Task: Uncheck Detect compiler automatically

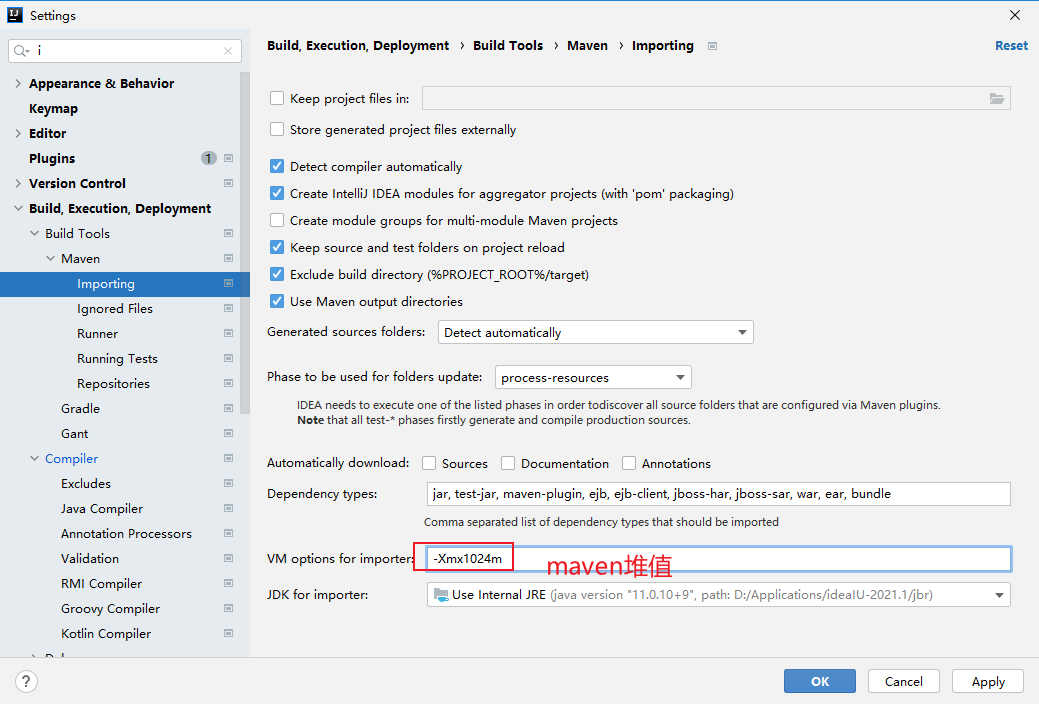Action: [x=277, y=166]
